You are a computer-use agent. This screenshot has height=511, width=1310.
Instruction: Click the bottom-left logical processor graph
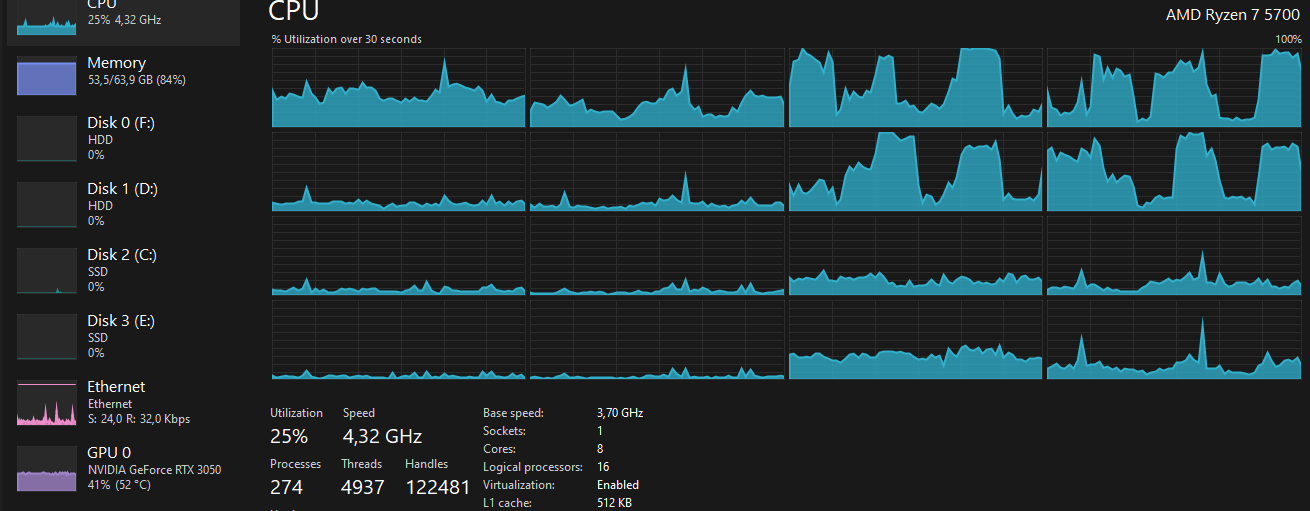click(398, 340)
